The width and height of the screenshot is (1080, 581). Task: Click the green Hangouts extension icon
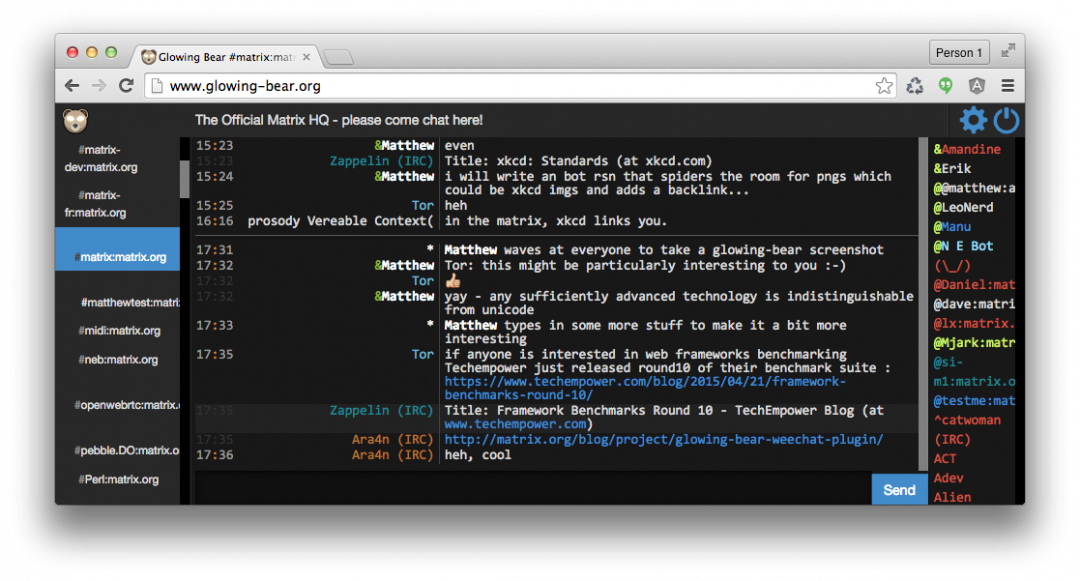pos(945,86)
